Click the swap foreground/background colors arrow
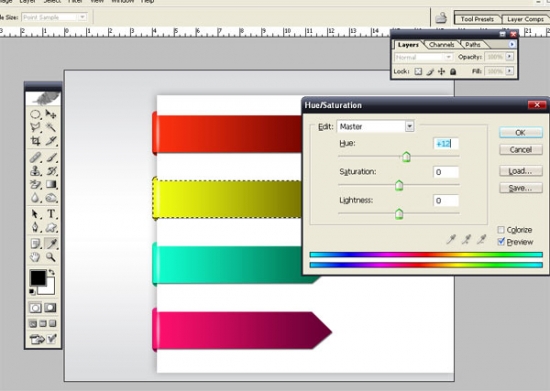550x391 pixels. coord(52,272)
